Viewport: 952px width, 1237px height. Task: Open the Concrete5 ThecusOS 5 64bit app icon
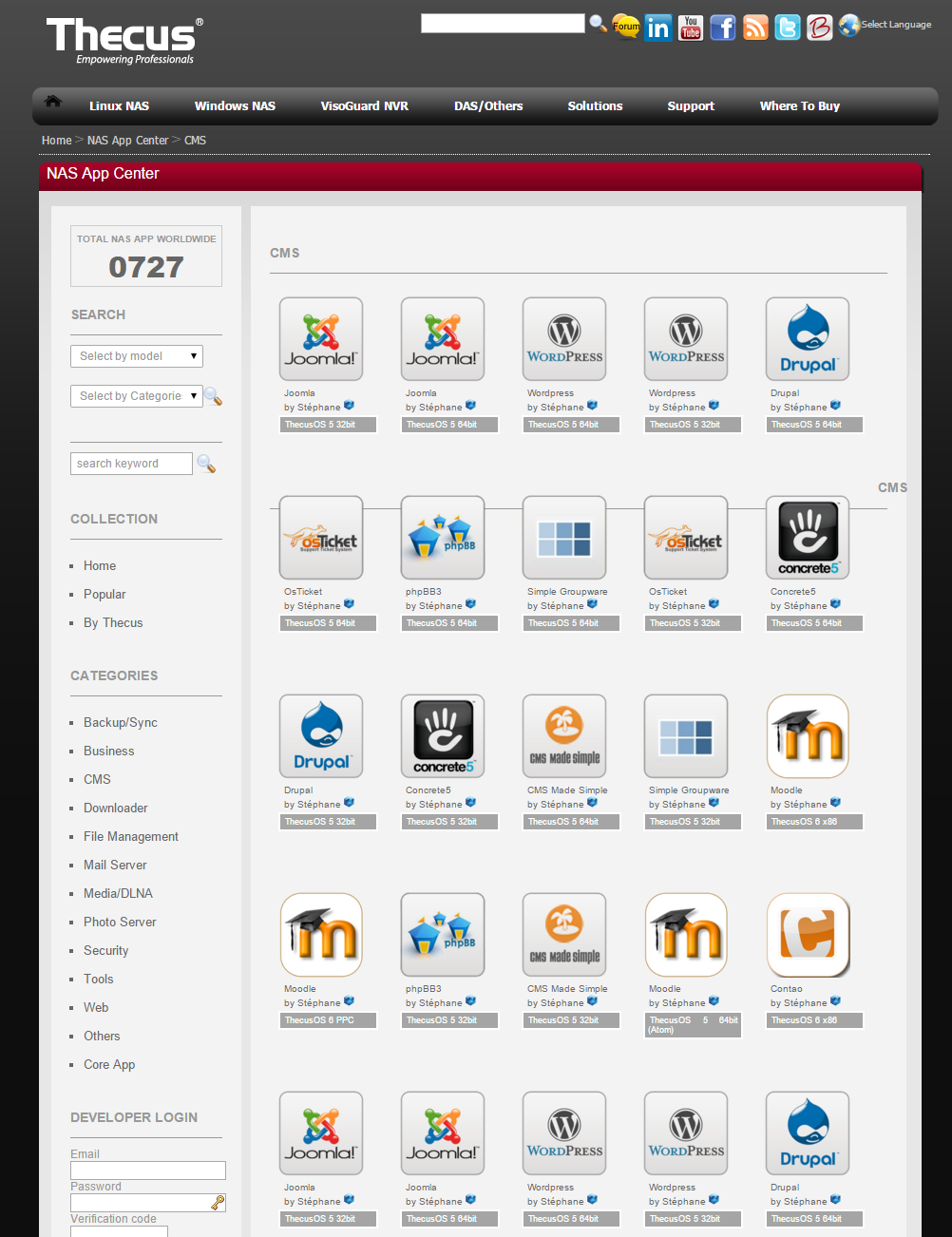tap(808, 538)
